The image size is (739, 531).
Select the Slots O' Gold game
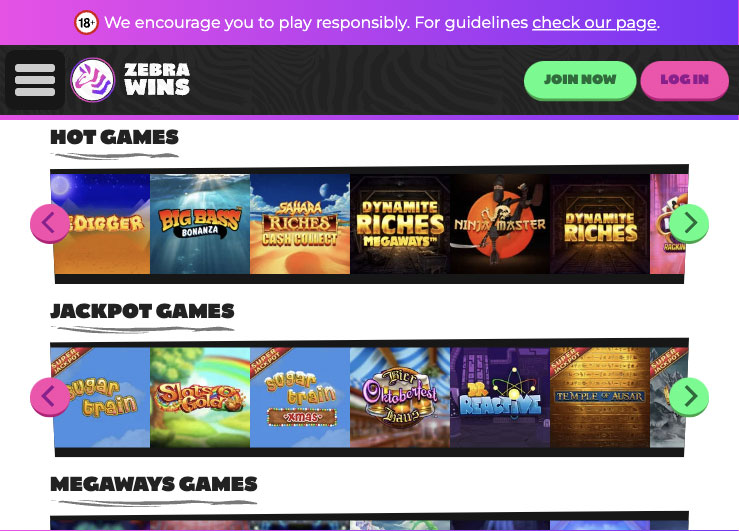200,397
